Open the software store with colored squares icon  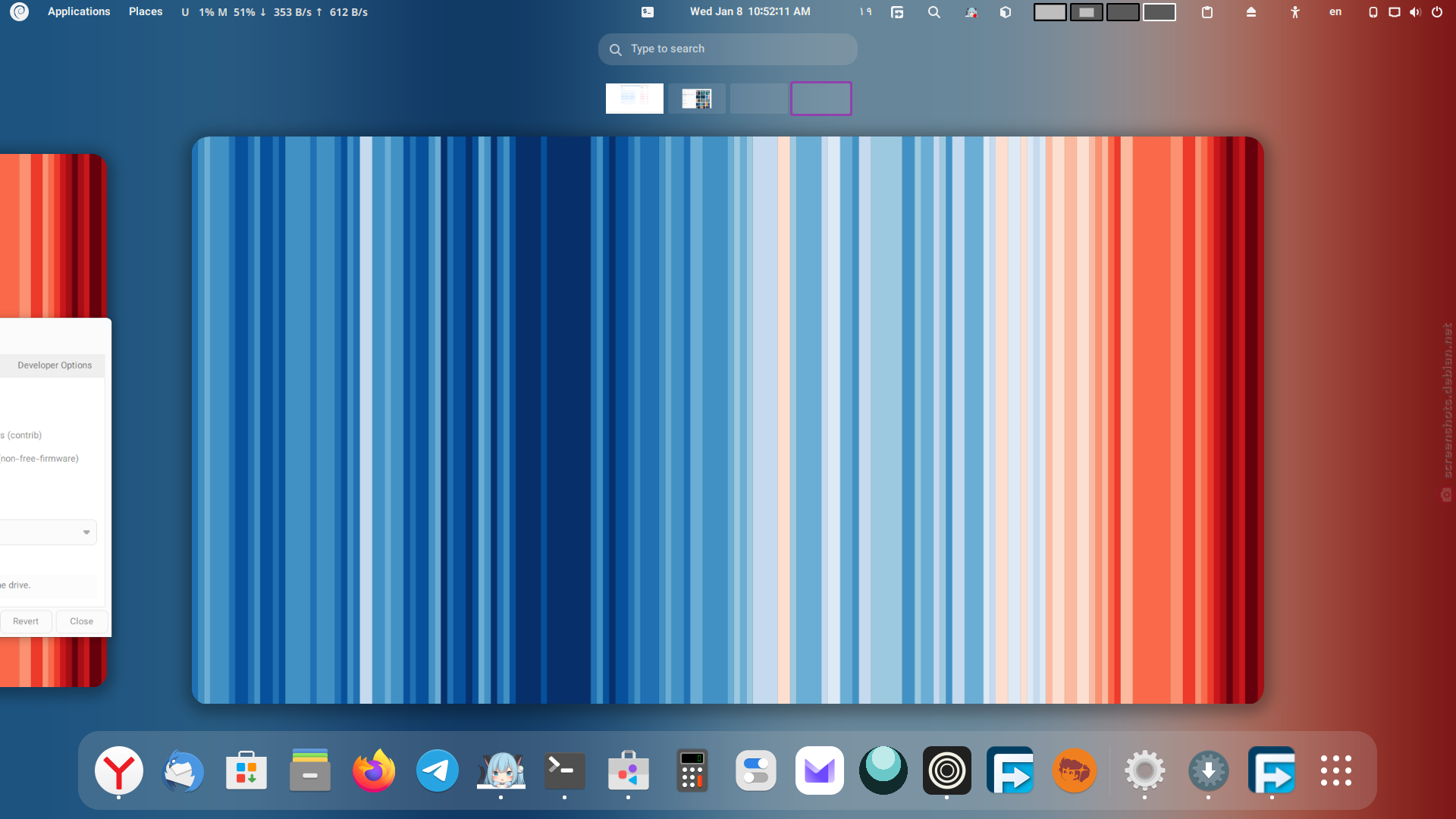coord(246,771)
